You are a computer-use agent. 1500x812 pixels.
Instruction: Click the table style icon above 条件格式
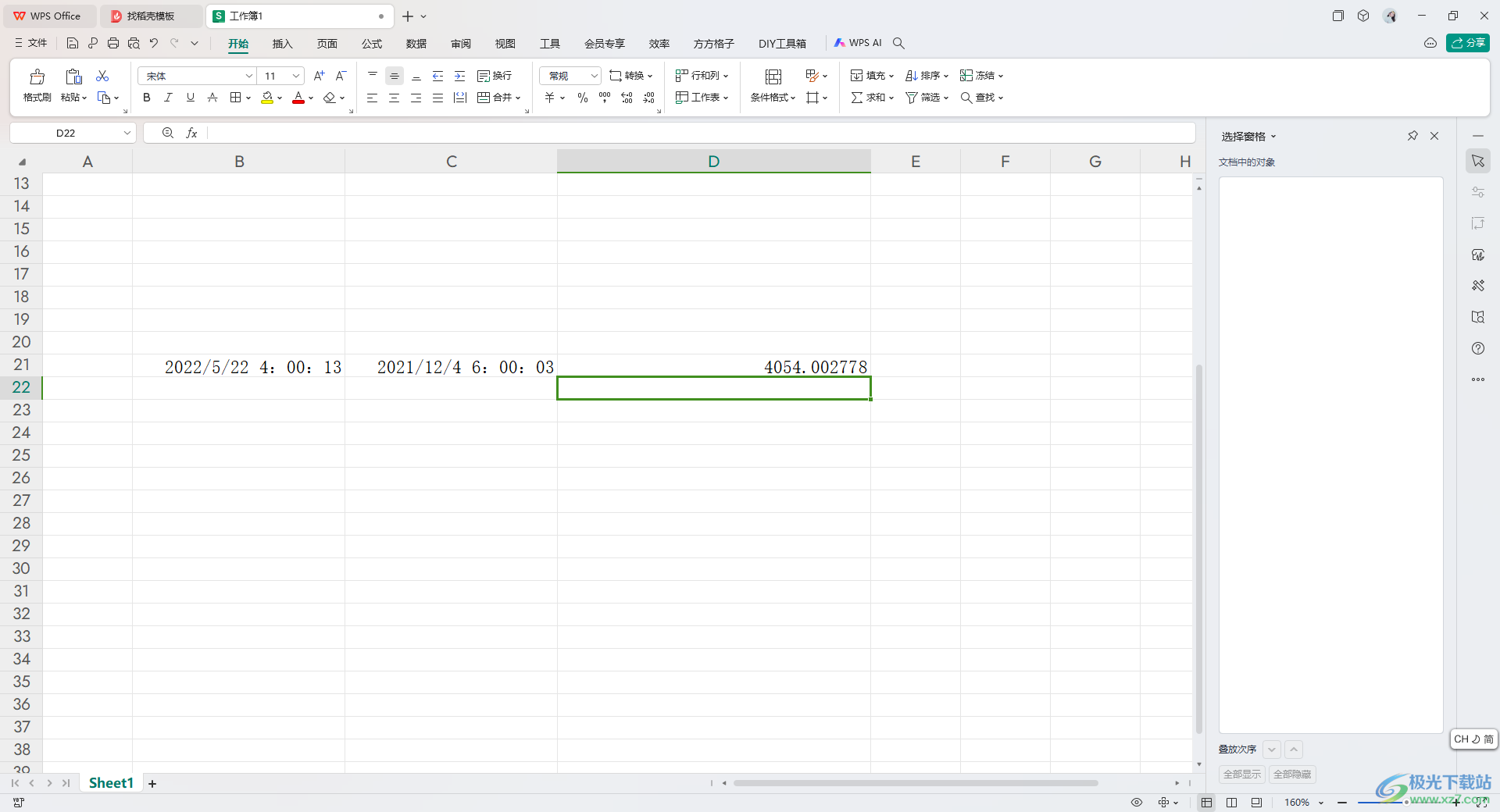(x=773, y=77)
